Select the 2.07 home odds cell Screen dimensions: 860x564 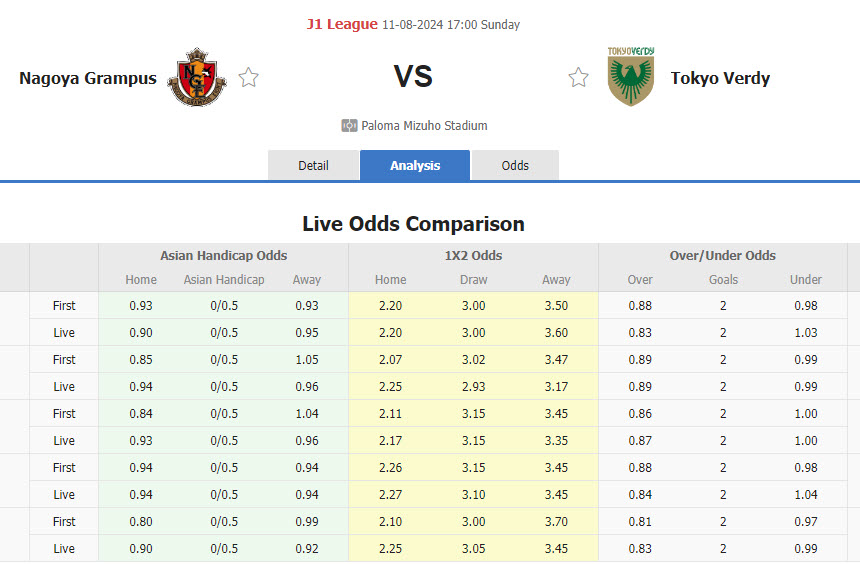click(x=391, y=359)
